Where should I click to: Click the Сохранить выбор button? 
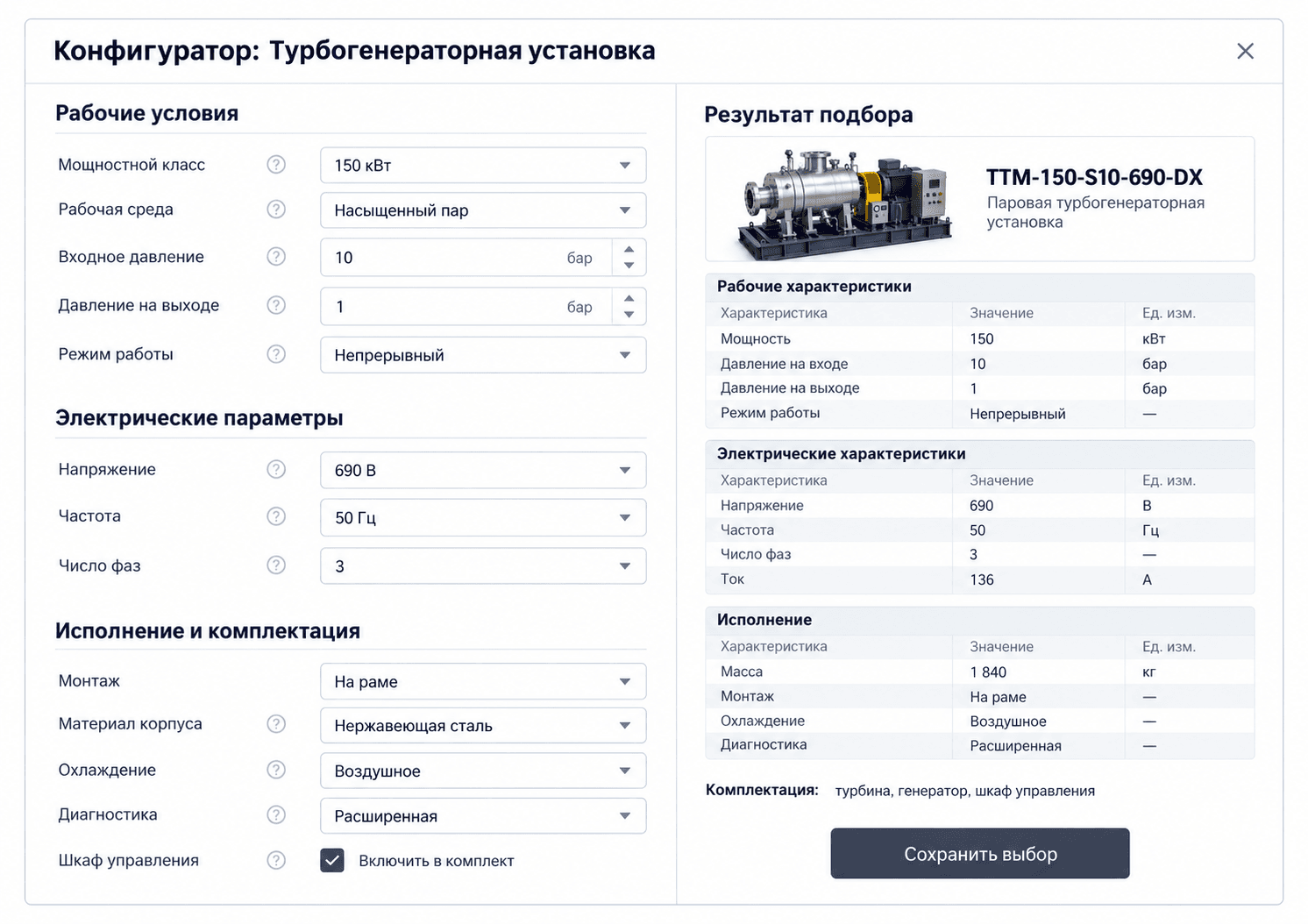click(980, 853)
